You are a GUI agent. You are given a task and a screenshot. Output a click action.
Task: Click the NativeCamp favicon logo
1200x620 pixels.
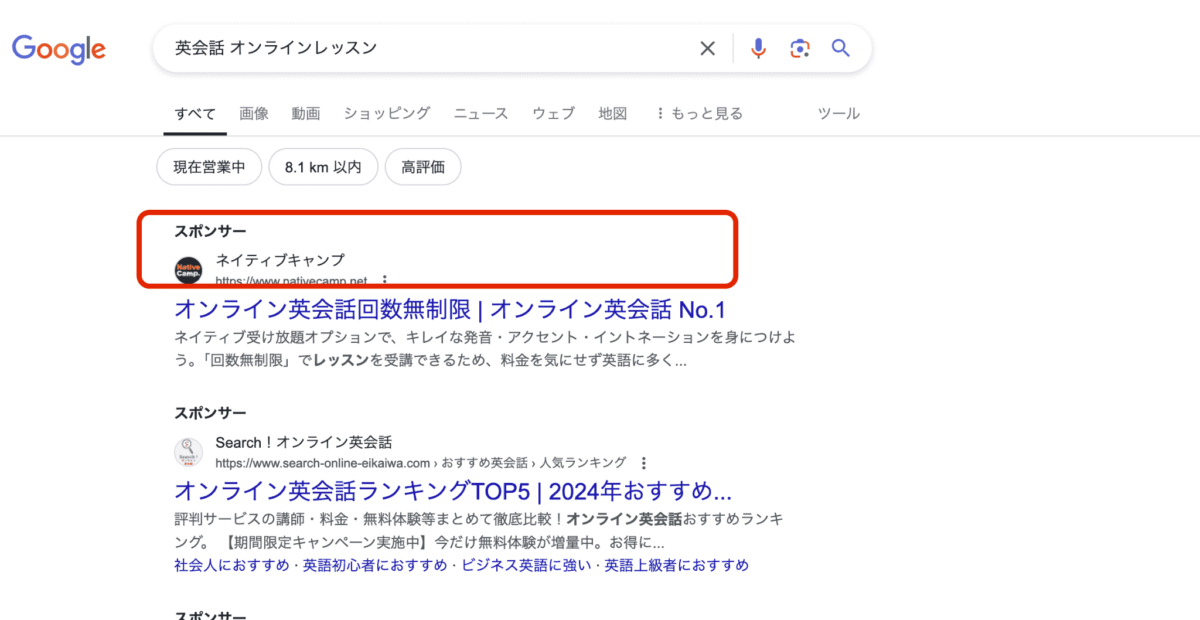[x=189, y=269]
